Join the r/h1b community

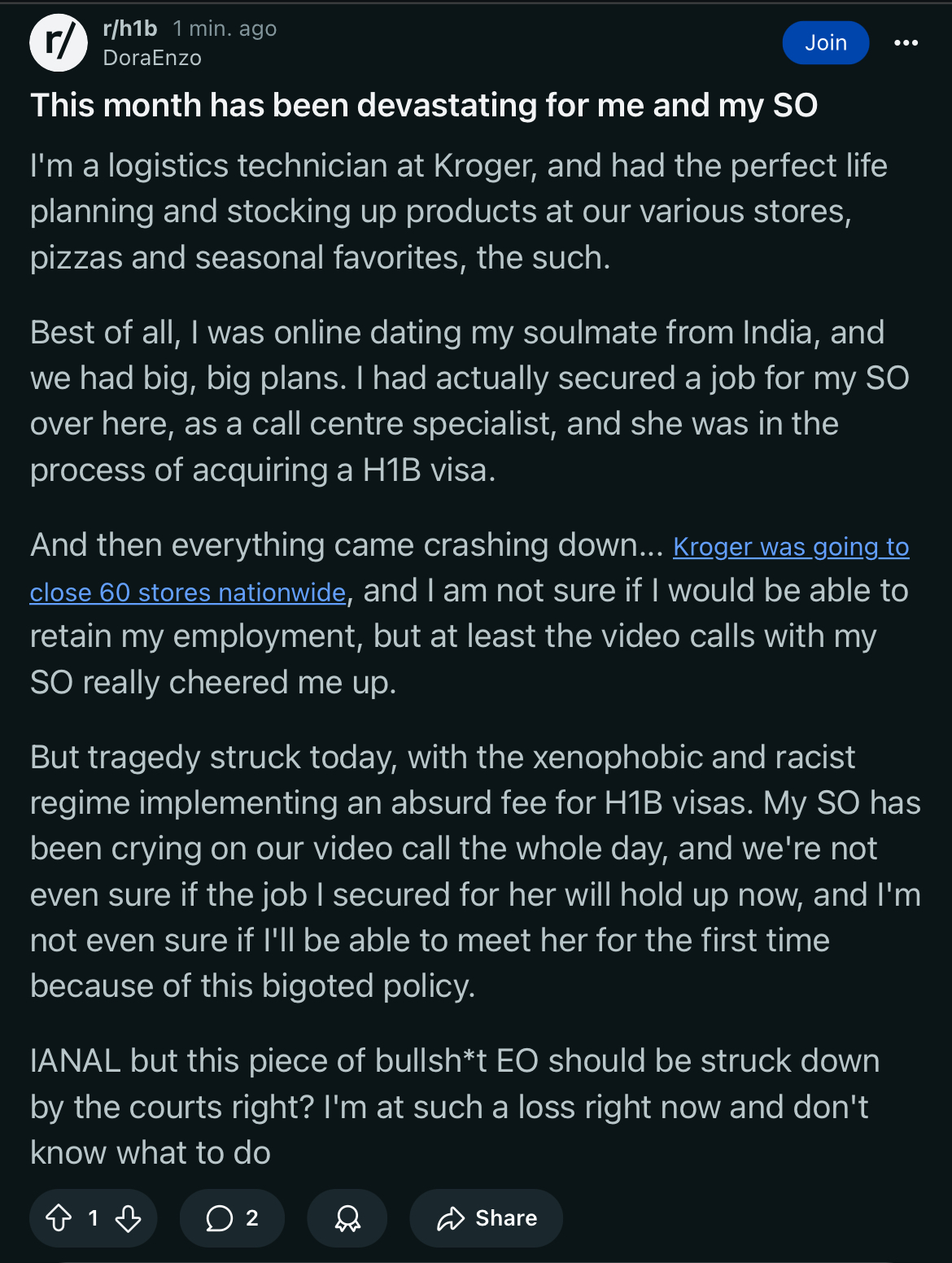(825, 42)
